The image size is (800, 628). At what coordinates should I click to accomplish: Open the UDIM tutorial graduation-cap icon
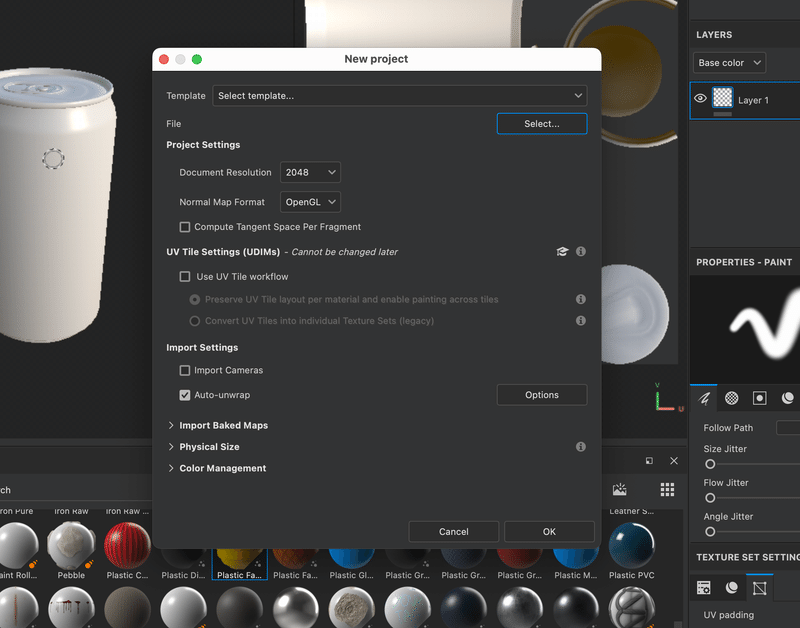562,252
